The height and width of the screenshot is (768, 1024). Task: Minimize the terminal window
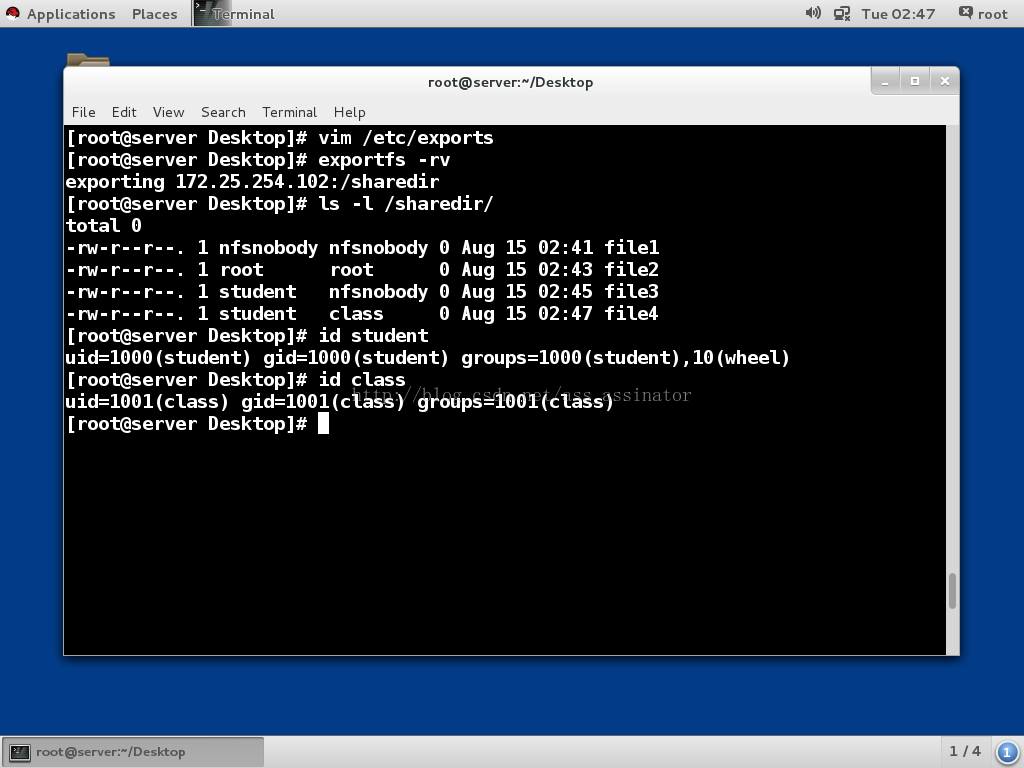[x=886, y=81]
